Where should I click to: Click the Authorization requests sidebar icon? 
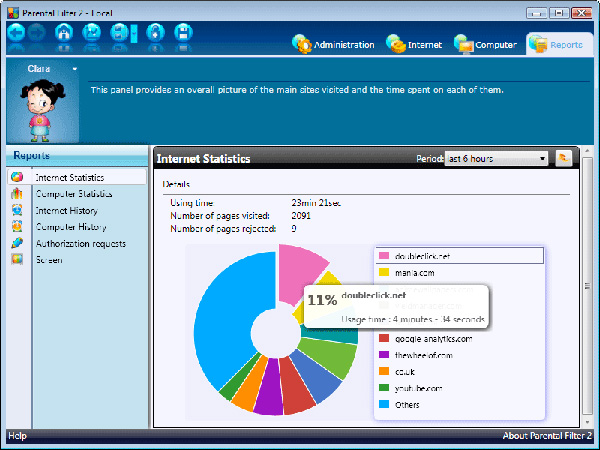(x=17, y=243)
